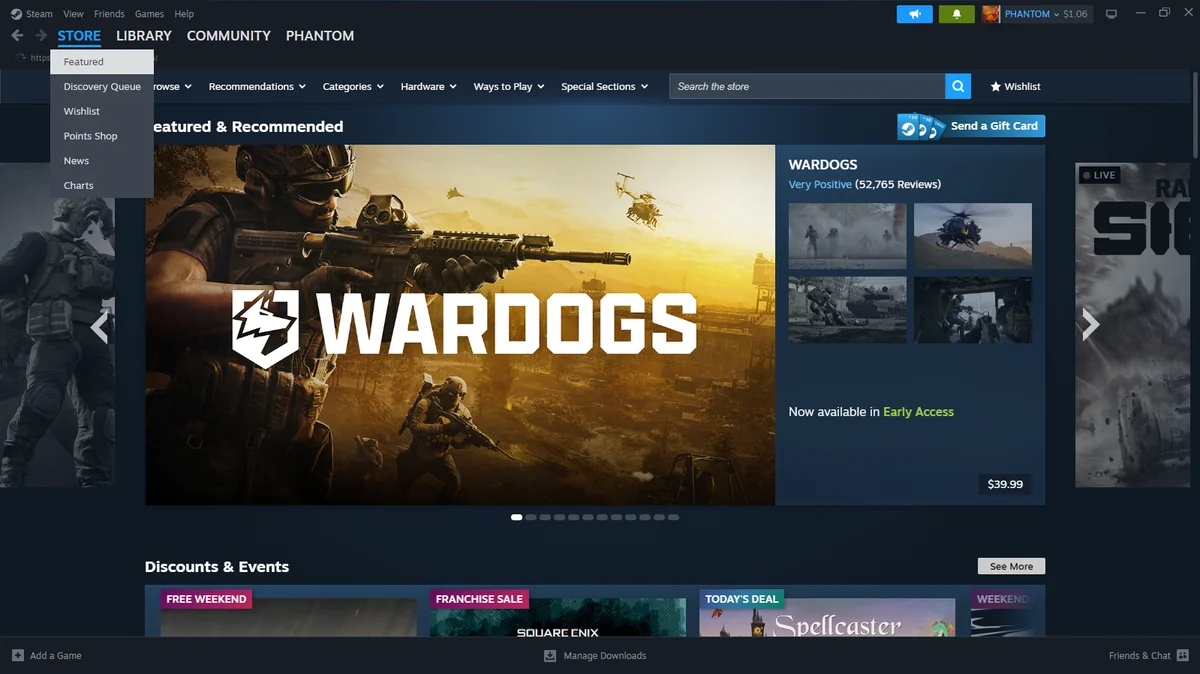Click the magnifier search button
Viewport: 1200px width, 674px height.
pyautogui.click(x=958, y=87)
